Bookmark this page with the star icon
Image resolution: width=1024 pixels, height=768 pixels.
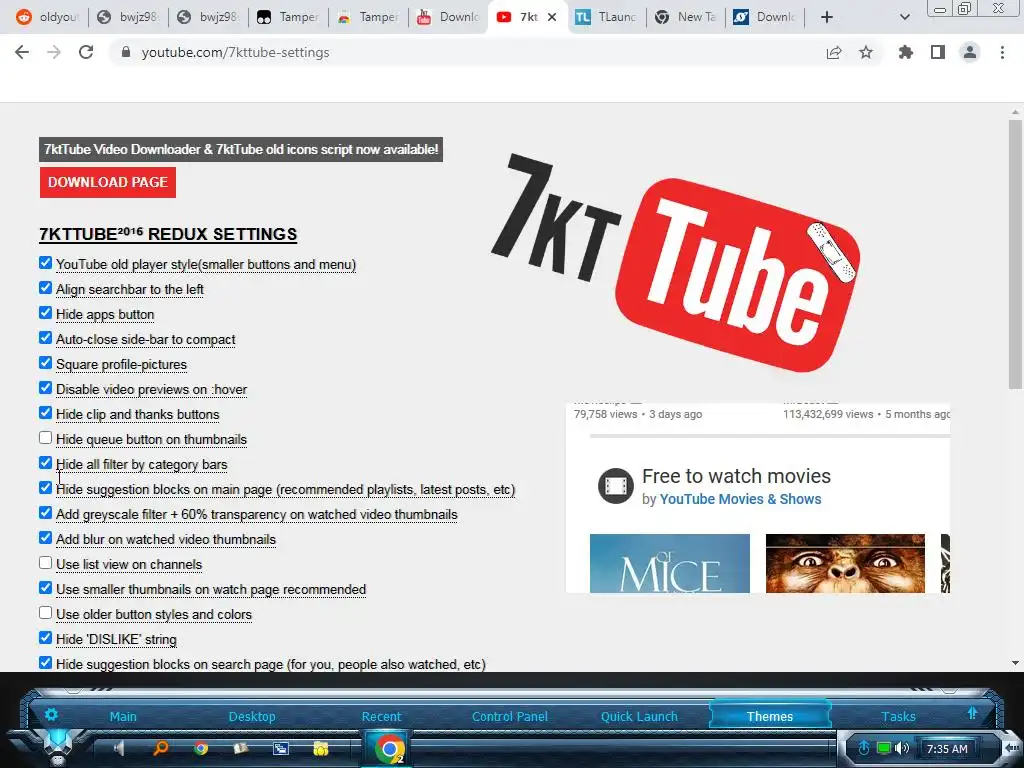(866, 52)
